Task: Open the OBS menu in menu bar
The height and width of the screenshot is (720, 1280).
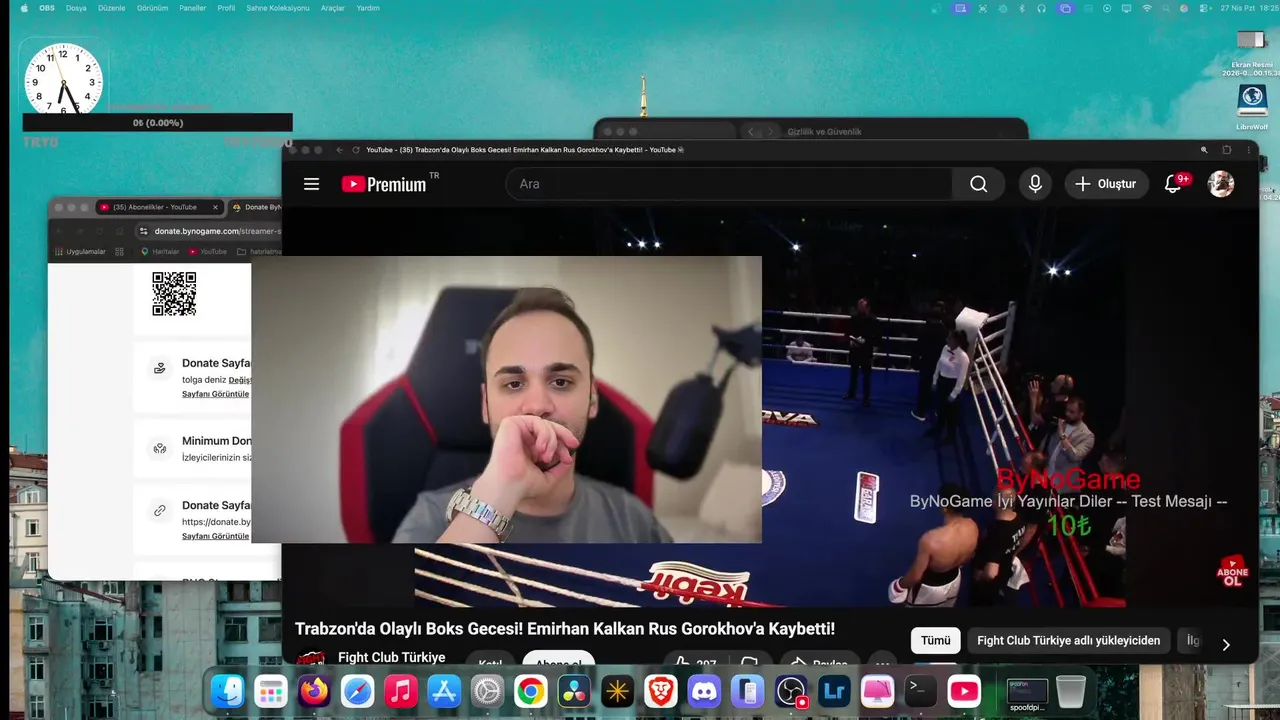Action: point(47,8)
